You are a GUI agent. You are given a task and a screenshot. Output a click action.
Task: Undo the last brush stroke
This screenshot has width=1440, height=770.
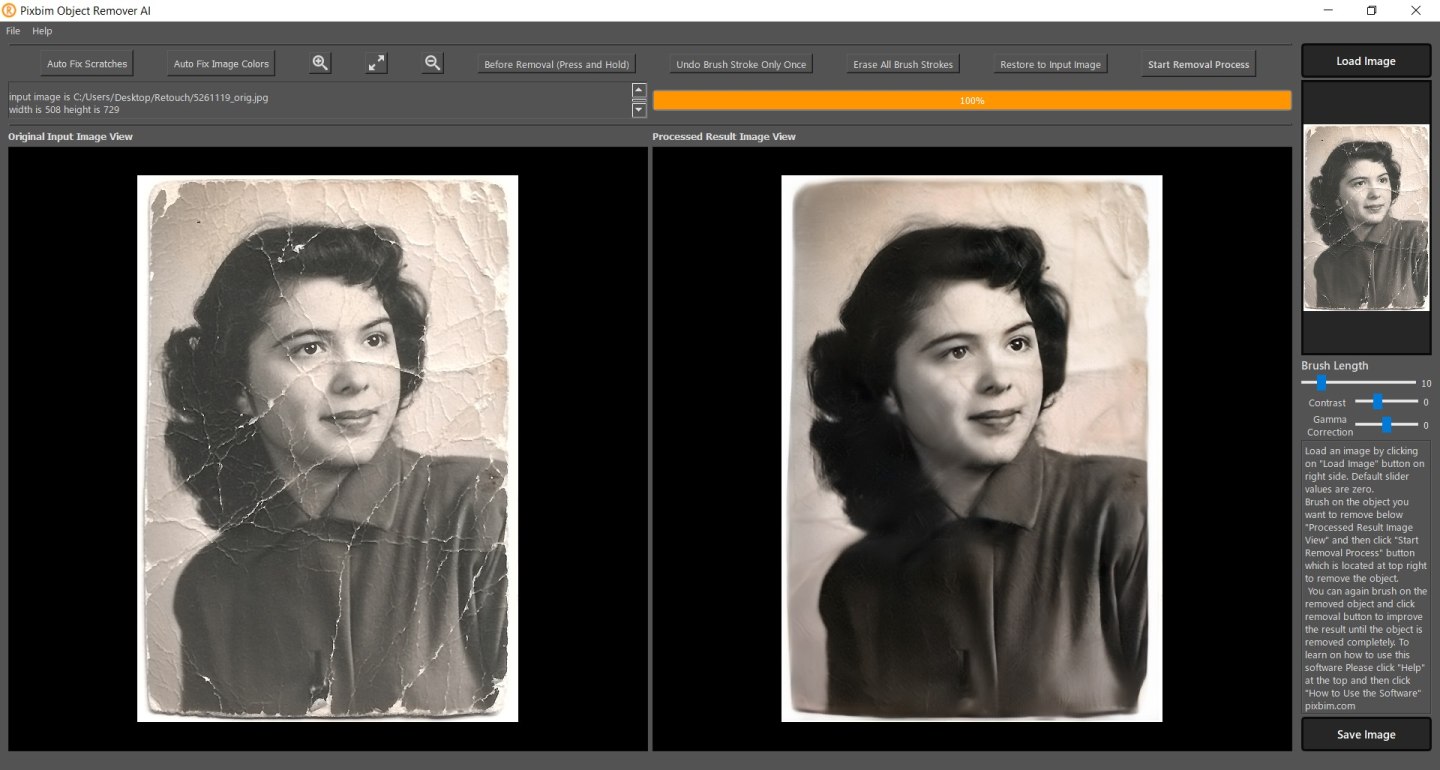click(x=740, y=63)
